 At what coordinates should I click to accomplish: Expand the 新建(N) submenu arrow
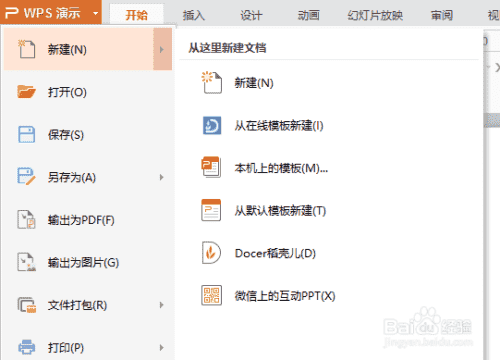pos(162,49)
